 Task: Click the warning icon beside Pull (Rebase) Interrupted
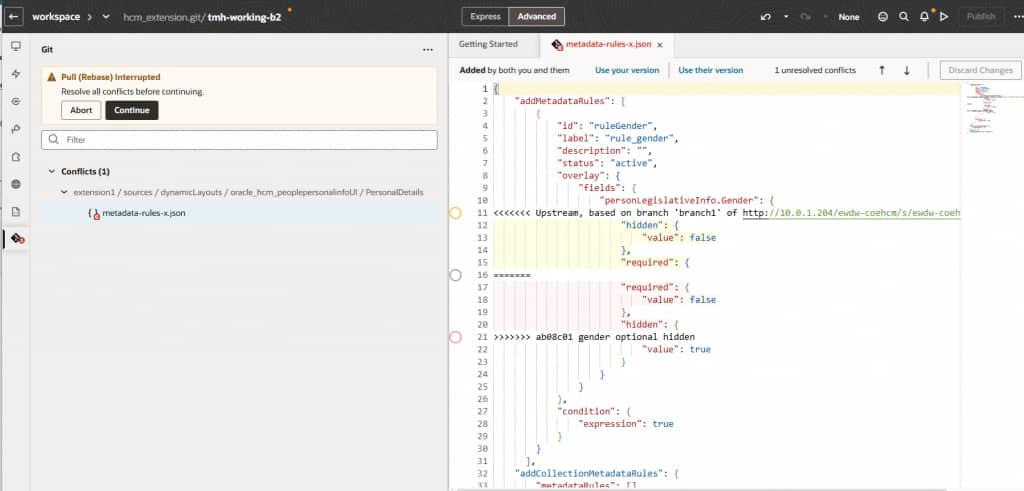pyautogui.click(x=51, y=77)
